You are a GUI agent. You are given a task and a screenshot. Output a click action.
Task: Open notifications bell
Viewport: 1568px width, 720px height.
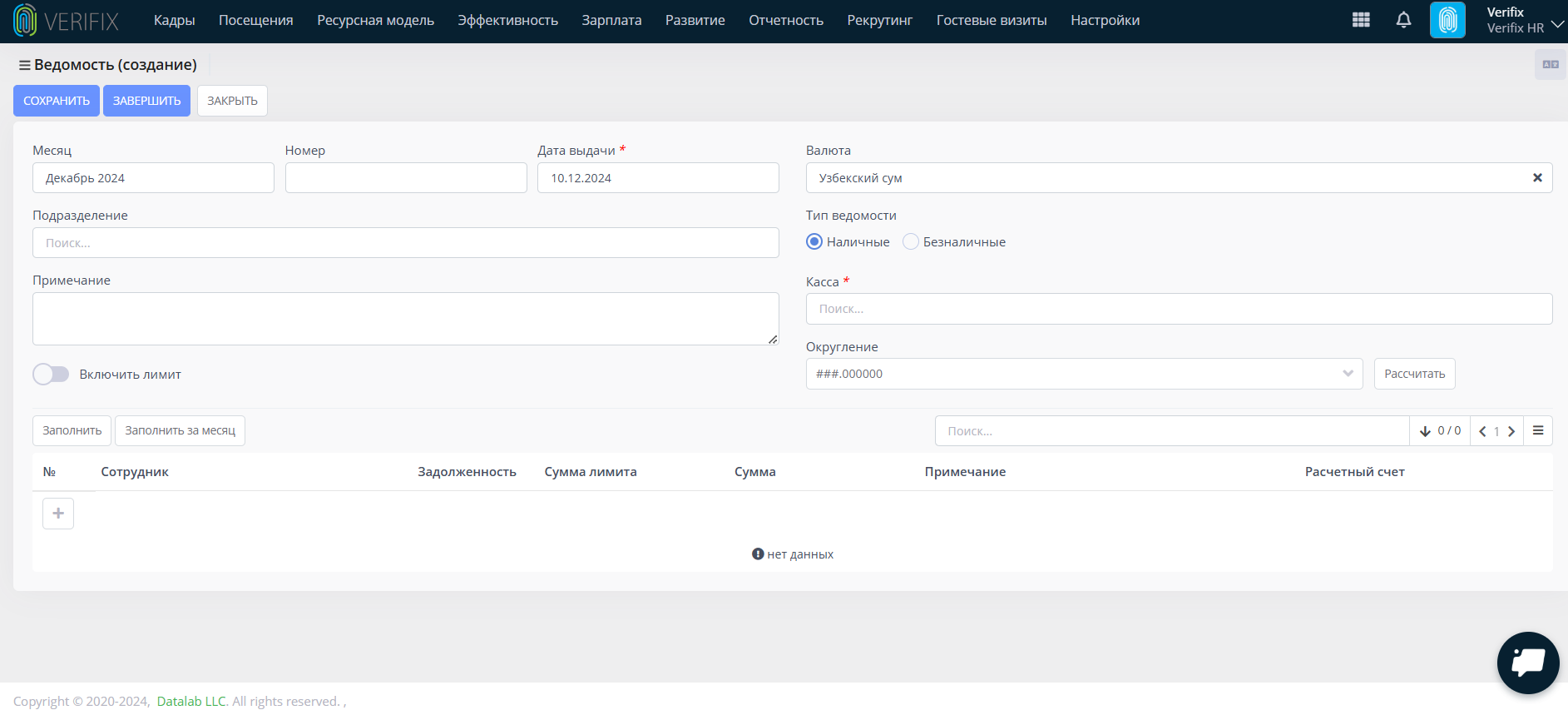pos(1403,20)
